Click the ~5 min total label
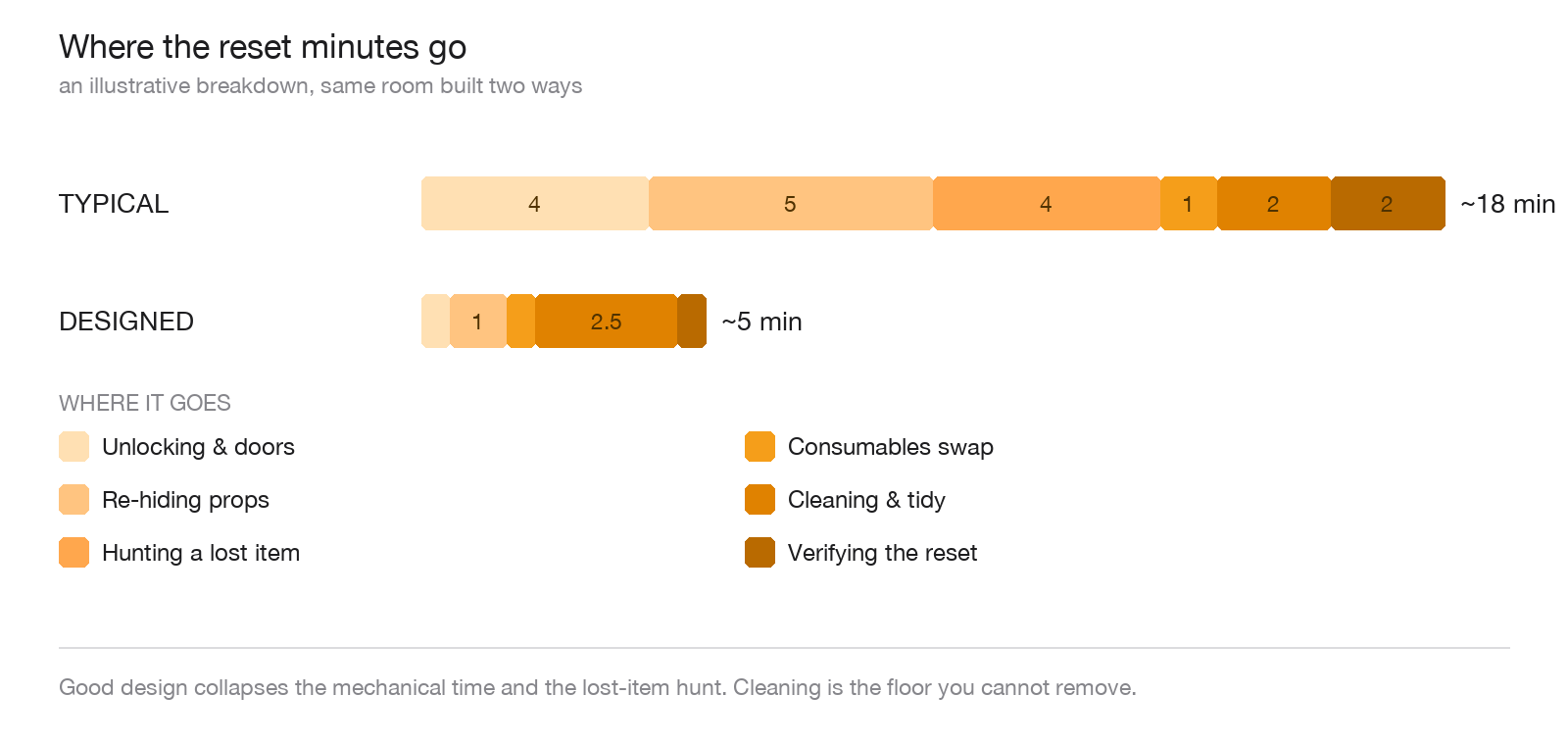This screenshot has height=745, width=1568. pyautogui.click(x=761, y=322)
